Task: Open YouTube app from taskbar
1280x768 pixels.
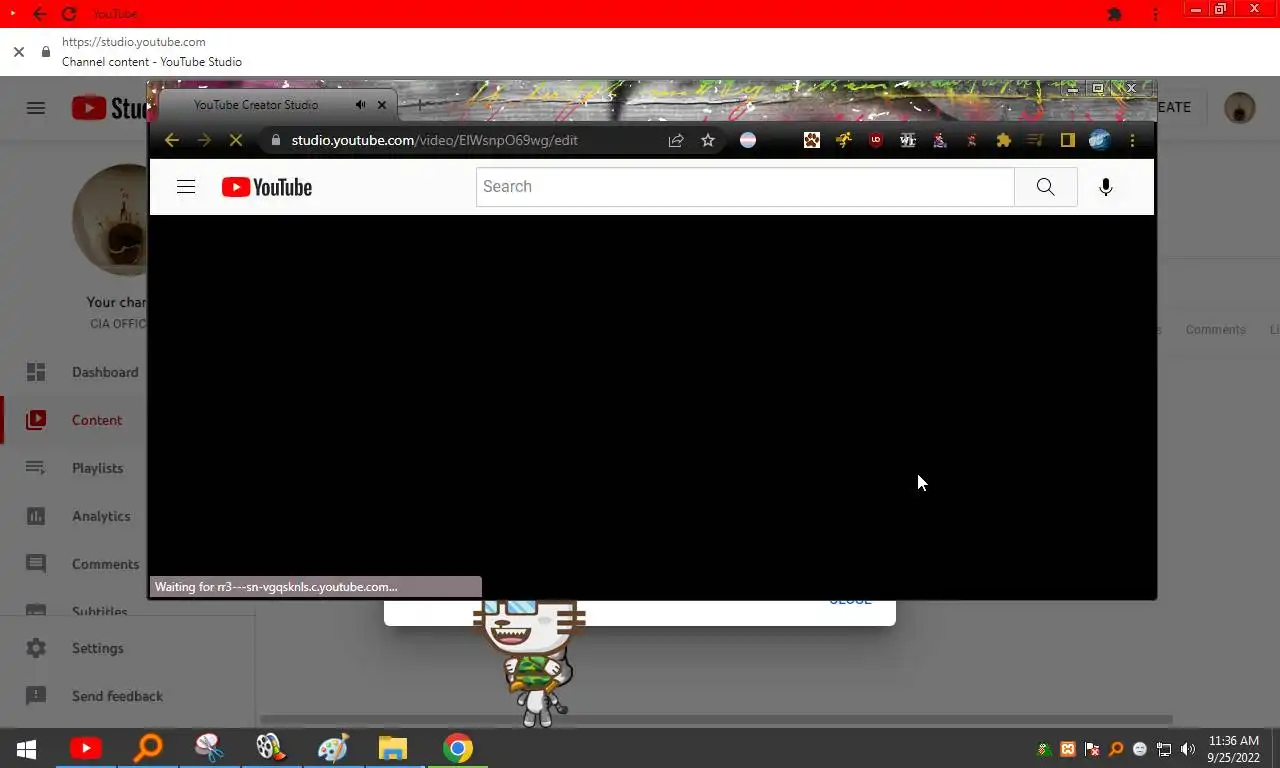Action: (86, 748)
